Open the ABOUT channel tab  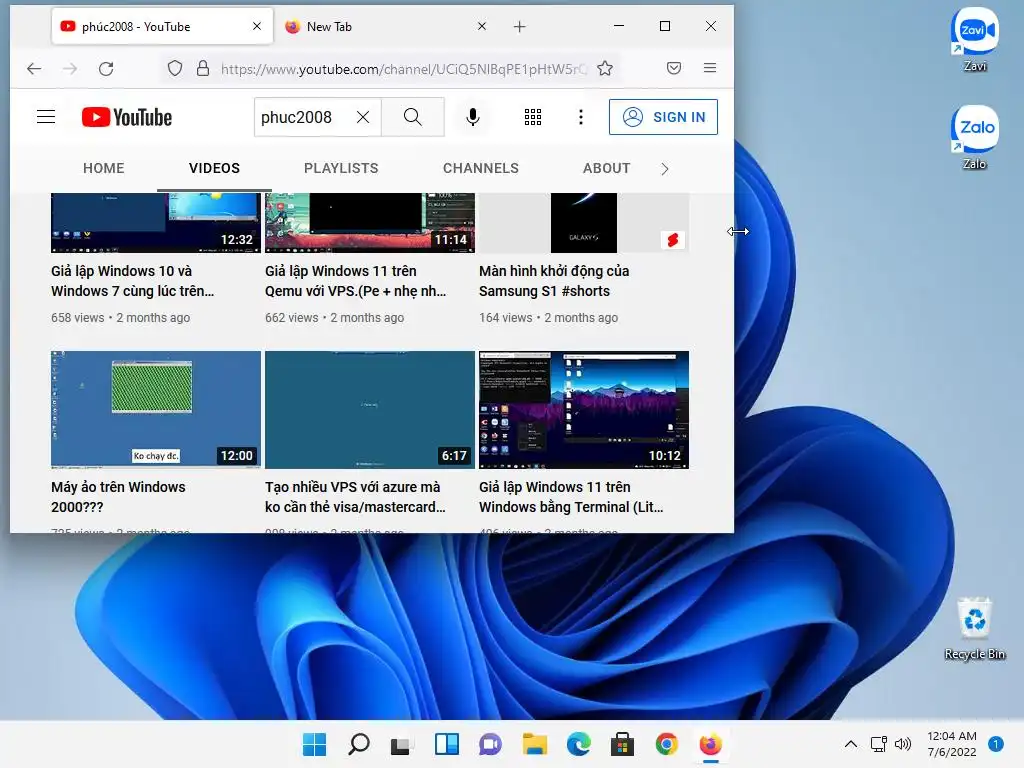point(606,168)
